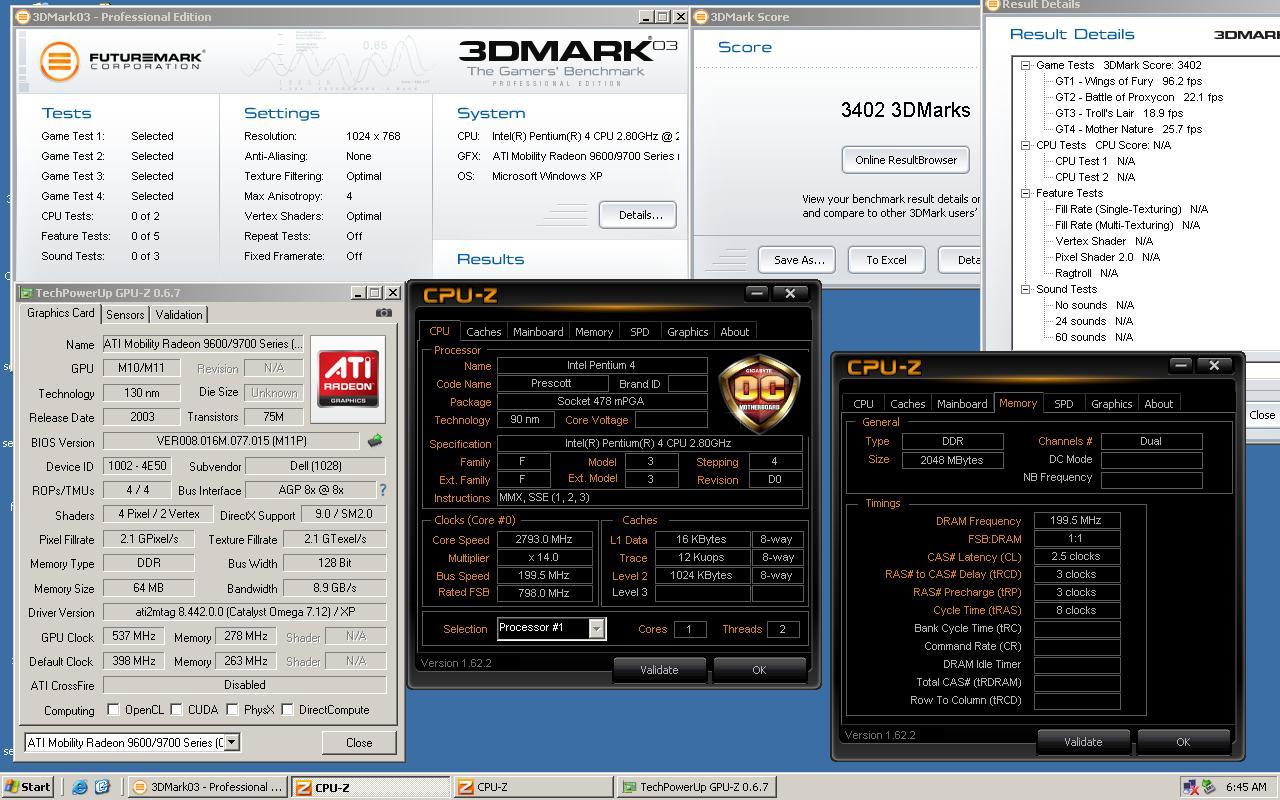Enable the DirectCompute checkbox
Image resolution: width=1280 pixels, height=800 pixels.
pyautogui.click(x=287, y=710)
